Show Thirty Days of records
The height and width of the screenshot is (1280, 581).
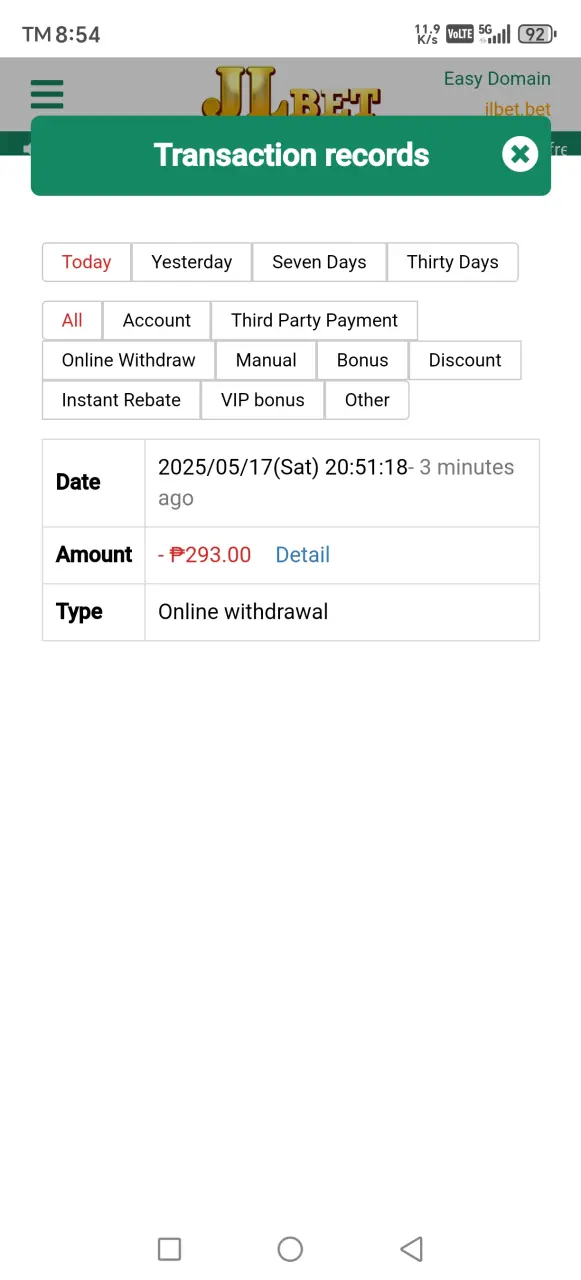[x=452, y=262]
